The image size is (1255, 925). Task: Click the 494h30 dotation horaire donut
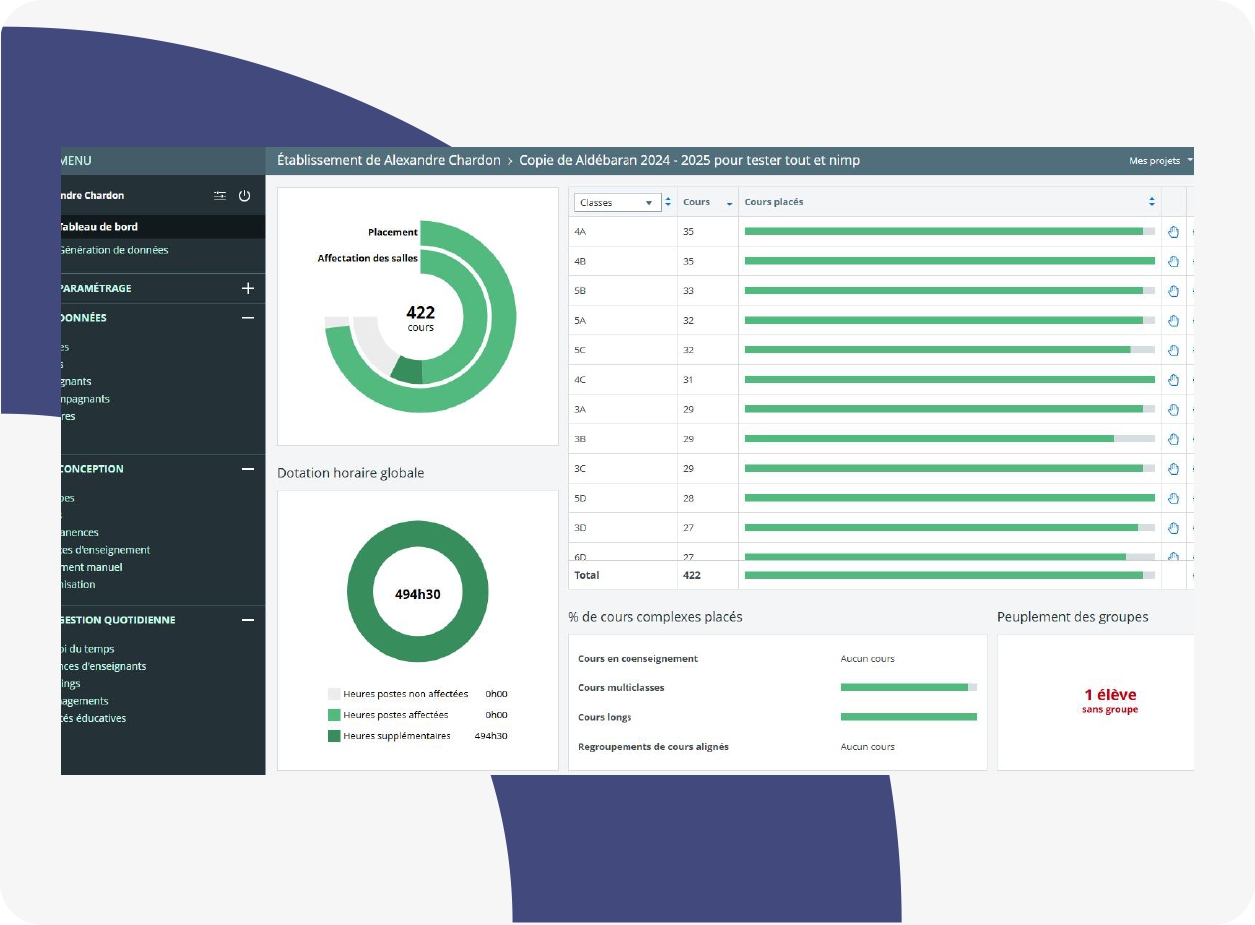418,593
